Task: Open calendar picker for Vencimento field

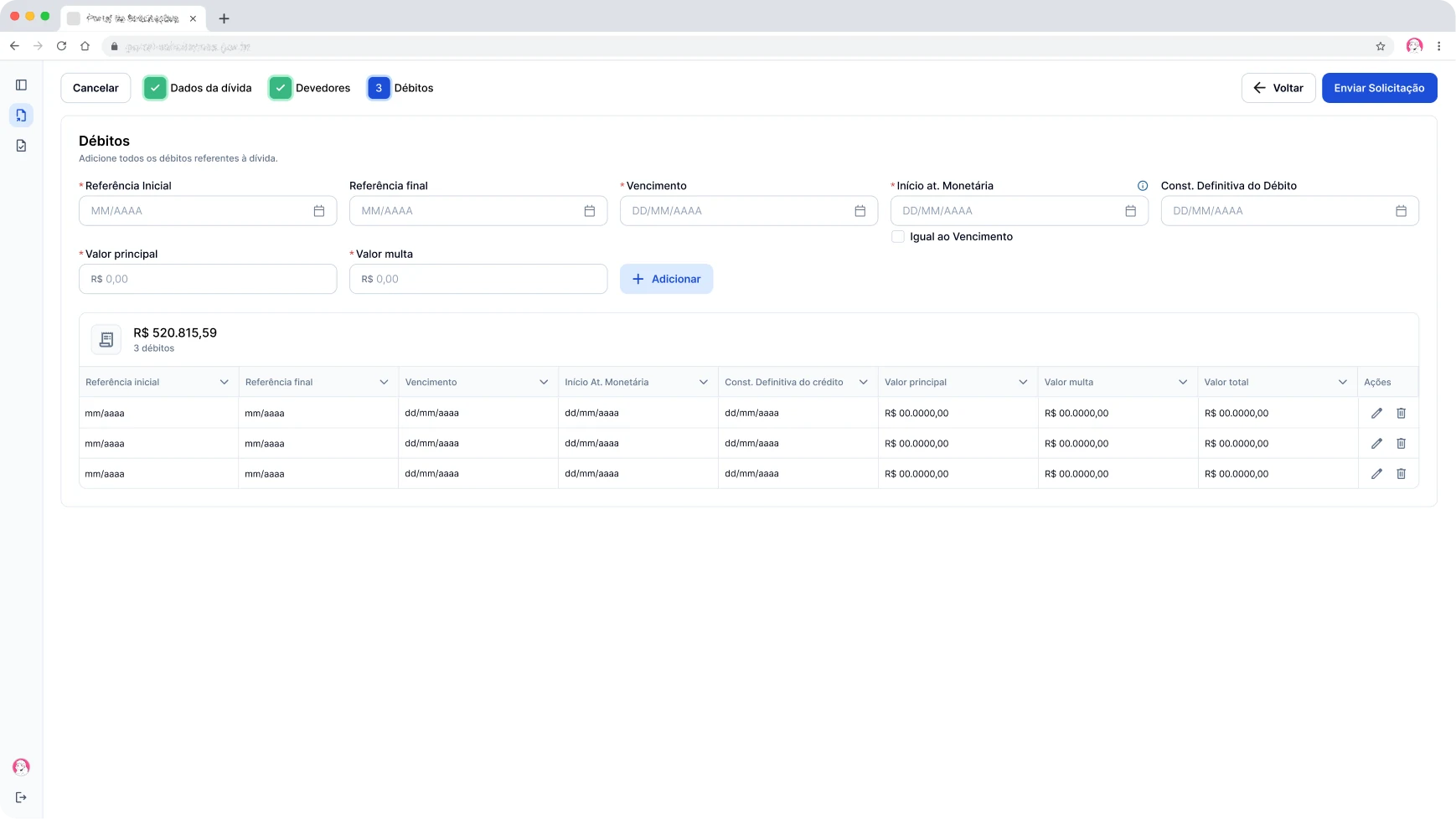Action: [x=860, y=211]
